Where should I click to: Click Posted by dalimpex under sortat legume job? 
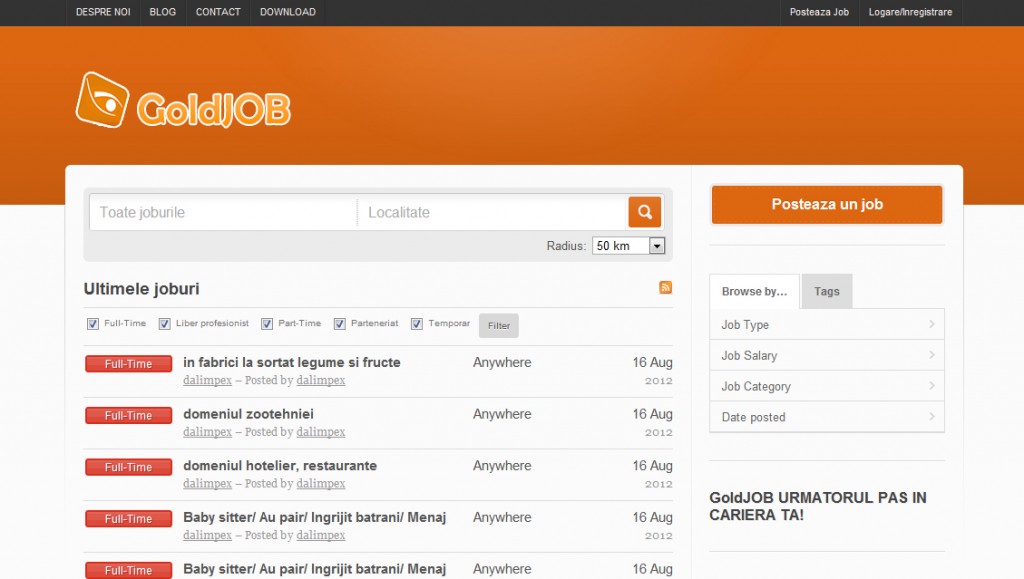321,380
